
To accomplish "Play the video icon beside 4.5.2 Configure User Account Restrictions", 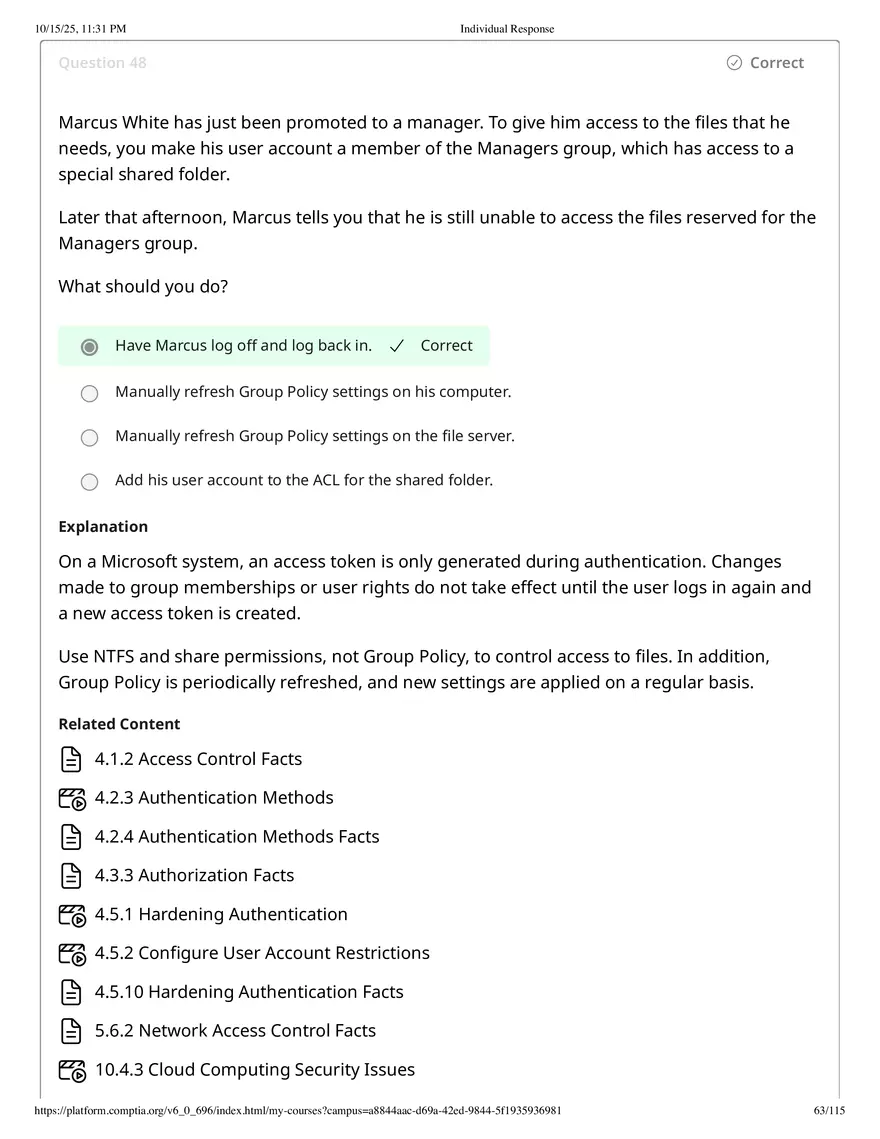I will pos(71,953).
